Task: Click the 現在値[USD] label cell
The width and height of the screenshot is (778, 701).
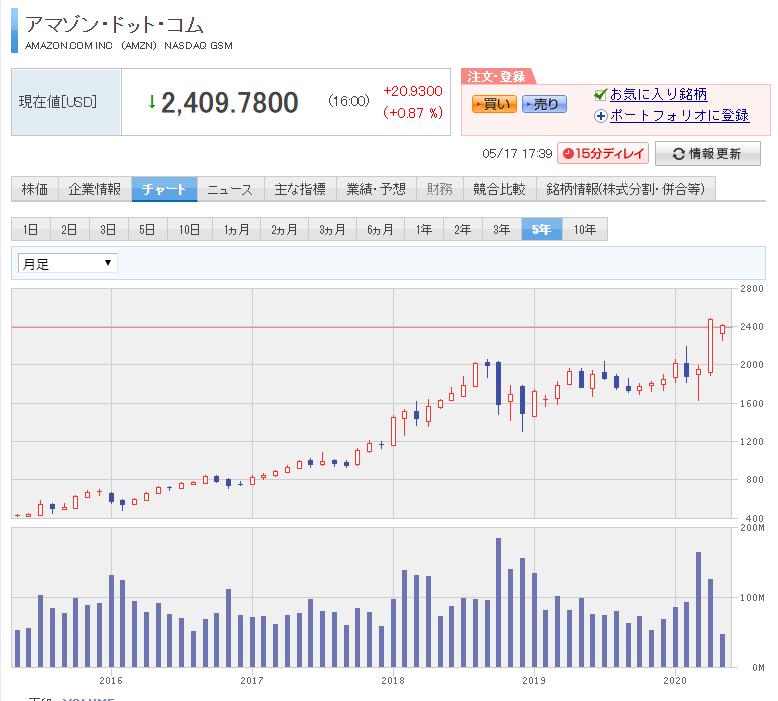Action: [66, 102]
